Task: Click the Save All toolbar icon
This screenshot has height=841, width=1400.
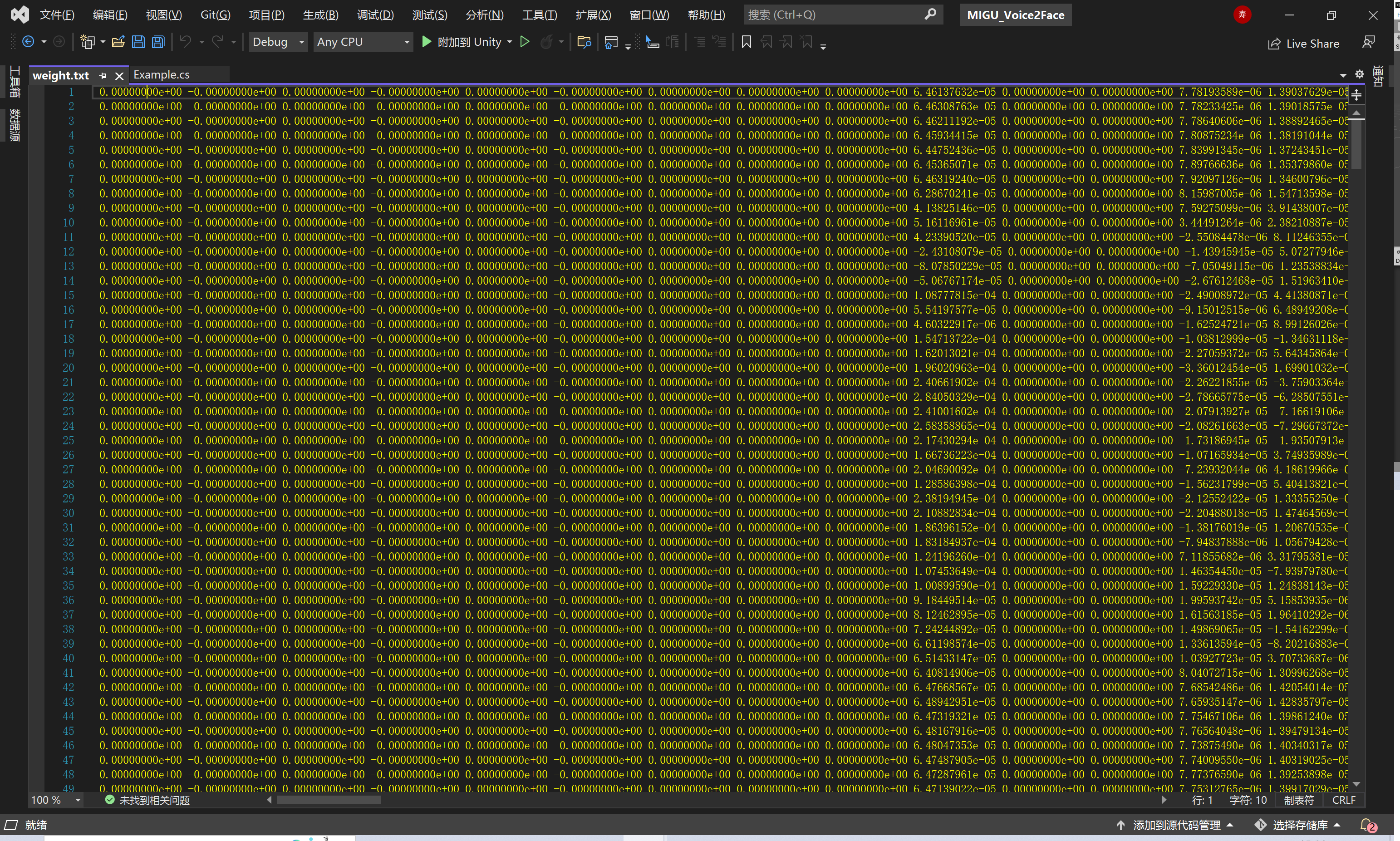Action: click(158, 42)
